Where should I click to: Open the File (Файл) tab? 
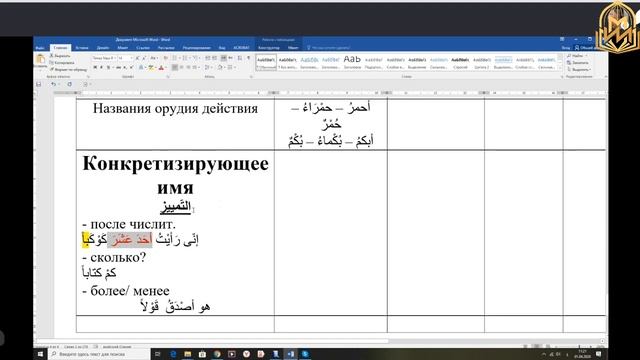[40, 48]
